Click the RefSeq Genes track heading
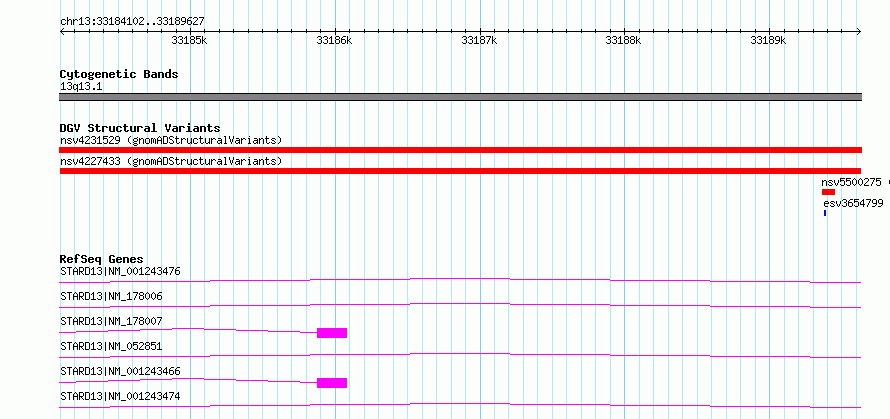 pos(101,259)
